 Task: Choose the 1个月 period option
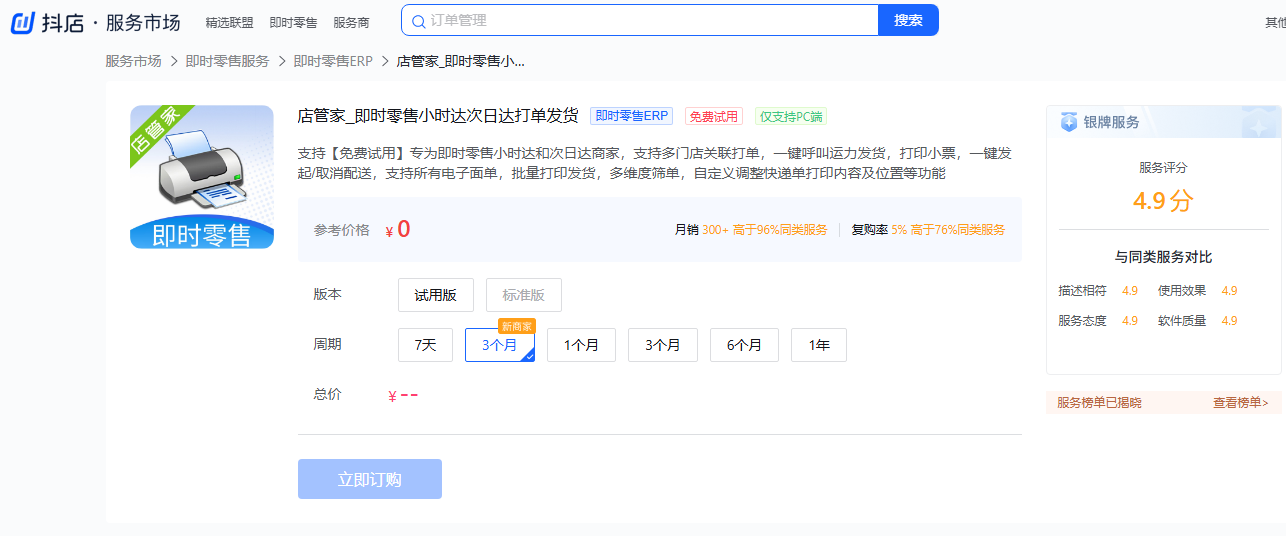(582, 345)
